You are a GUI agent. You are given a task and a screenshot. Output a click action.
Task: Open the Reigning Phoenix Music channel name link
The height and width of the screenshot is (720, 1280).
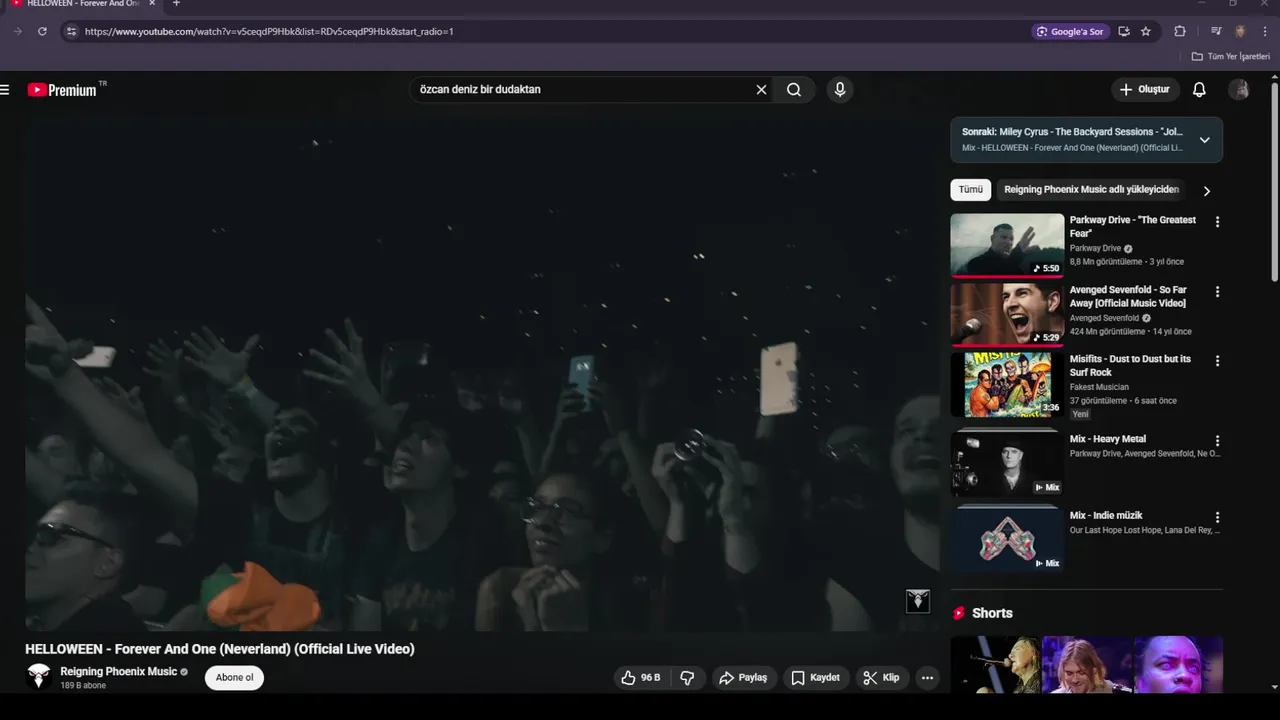[x=118, y=672]
